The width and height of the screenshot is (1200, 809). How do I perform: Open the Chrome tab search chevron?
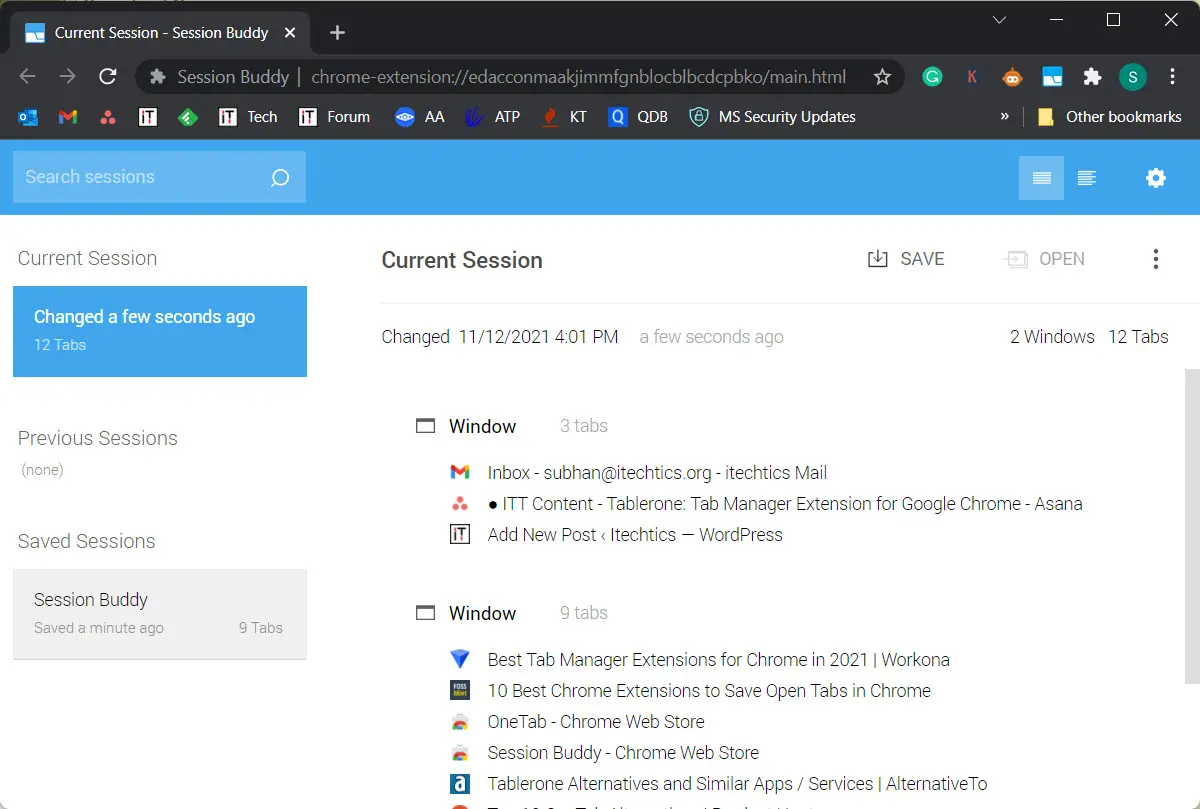click(999, 20)
